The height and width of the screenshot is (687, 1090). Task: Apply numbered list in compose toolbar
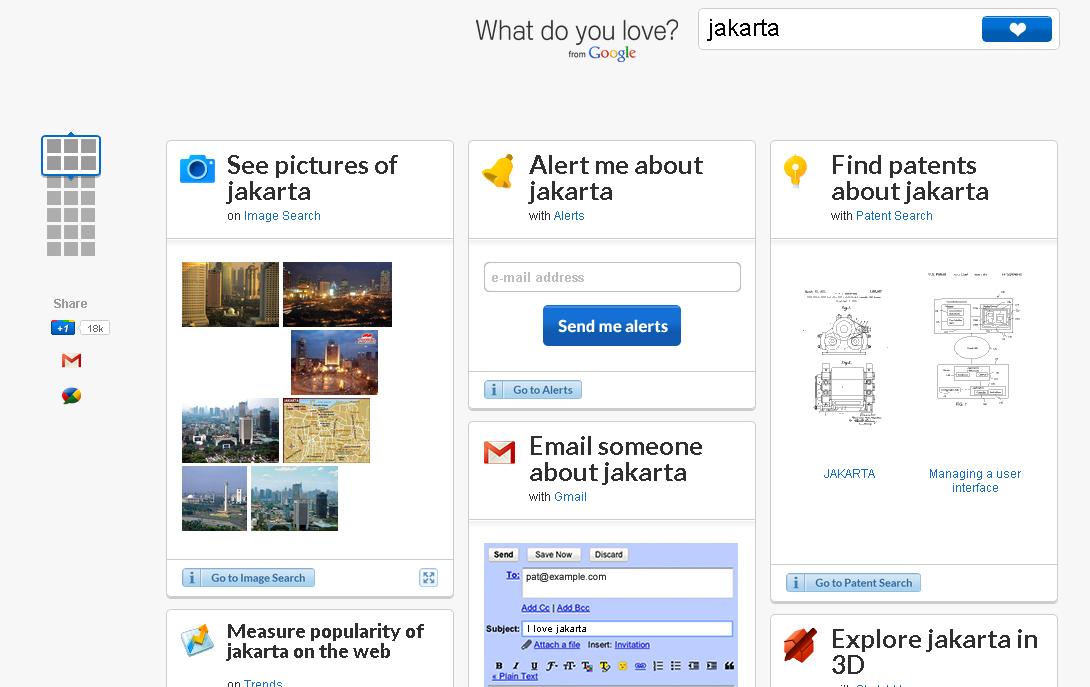tap(658, 666)
